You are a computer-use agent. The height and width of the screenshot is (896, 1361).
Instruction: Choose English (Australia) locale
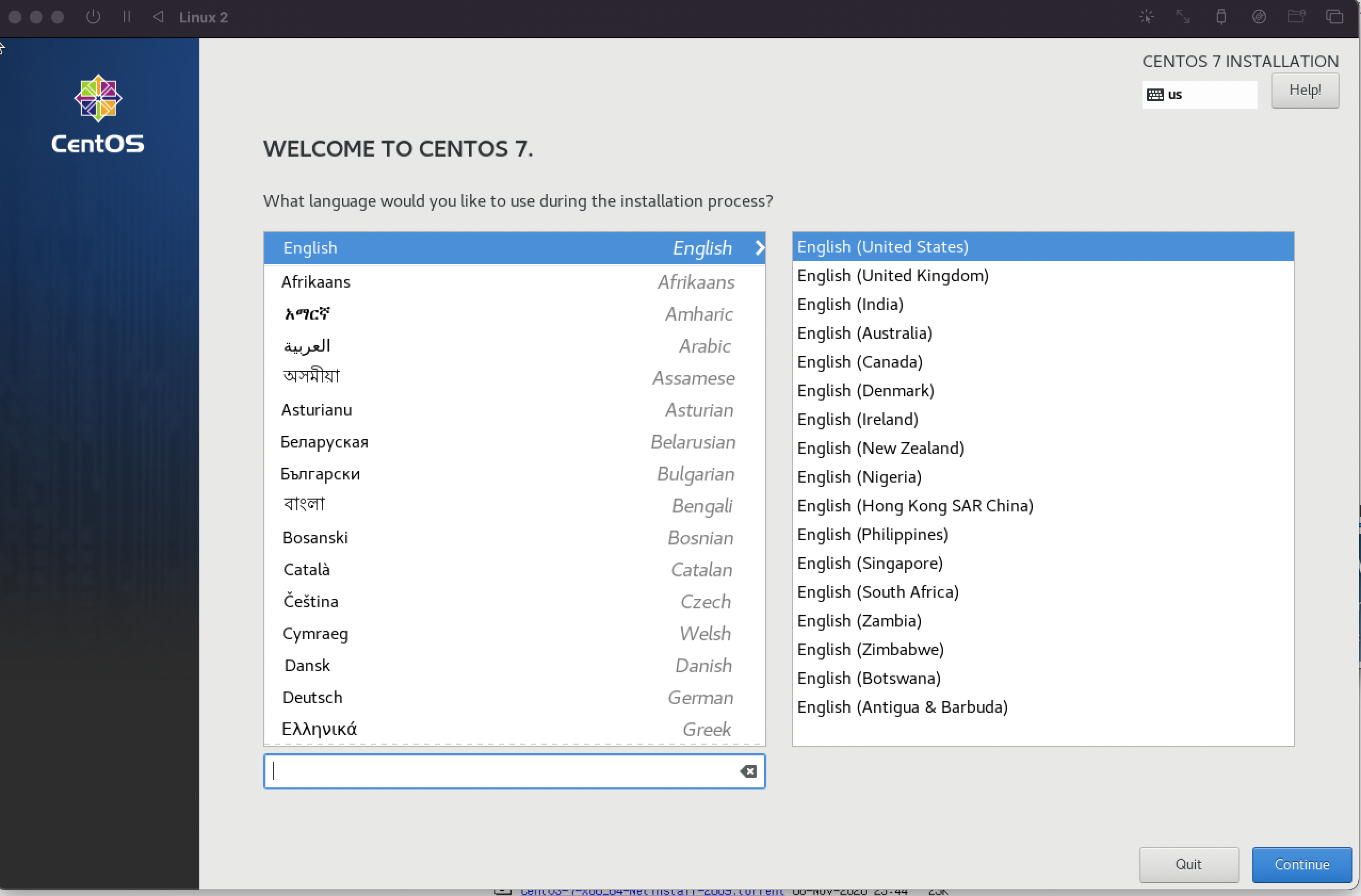[x=1043, y=333]
